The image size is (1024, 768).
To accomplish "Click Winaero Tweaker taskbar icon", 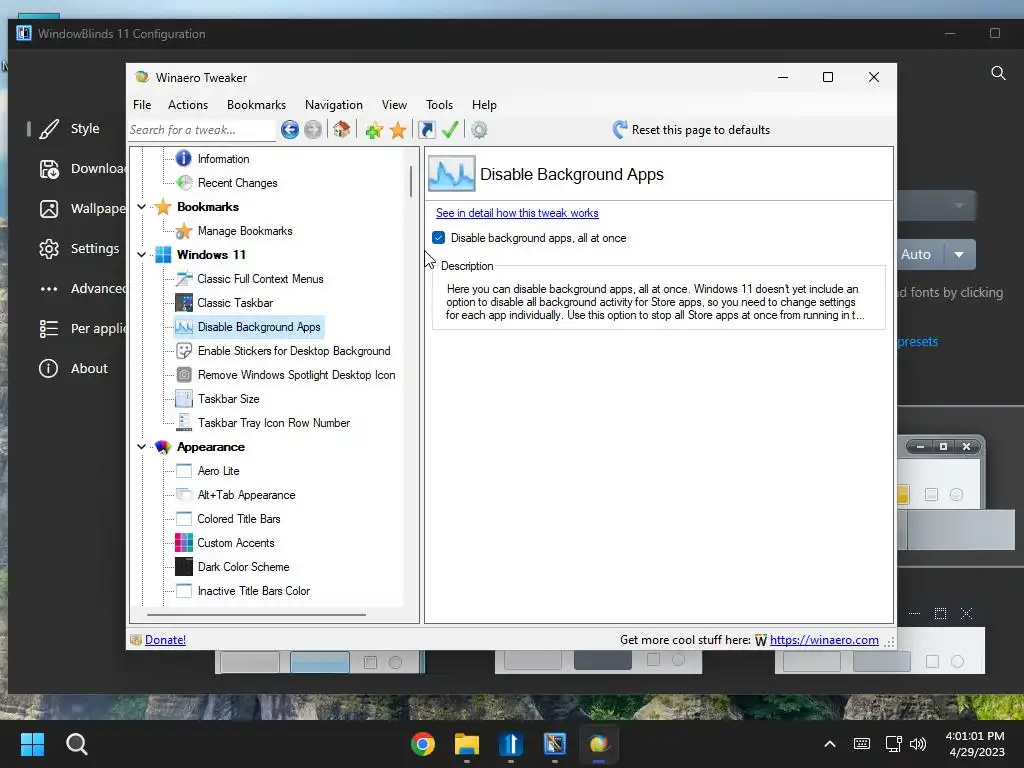I will pyautogui.click(x=598, y=744).
